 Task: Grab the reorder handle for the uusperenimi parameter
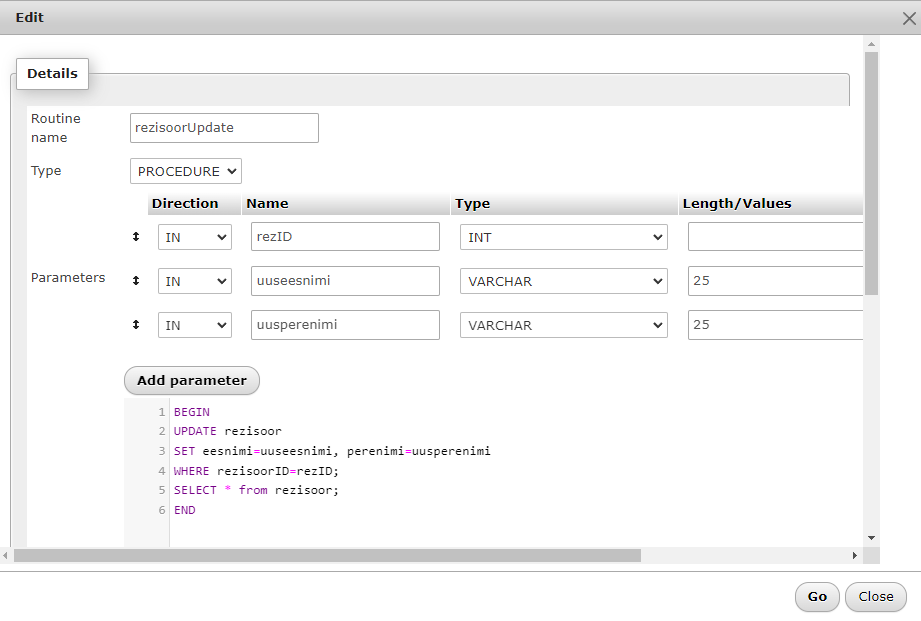136,325
